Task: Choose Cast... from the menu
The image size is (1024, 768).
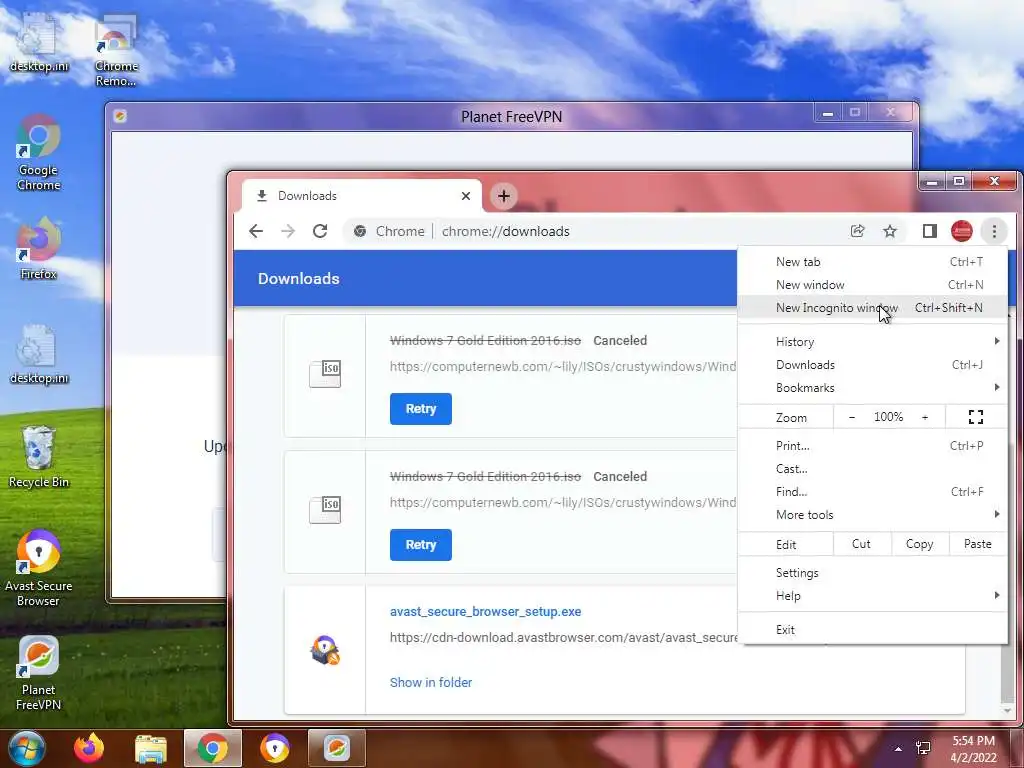Action: tap(872, 469)
